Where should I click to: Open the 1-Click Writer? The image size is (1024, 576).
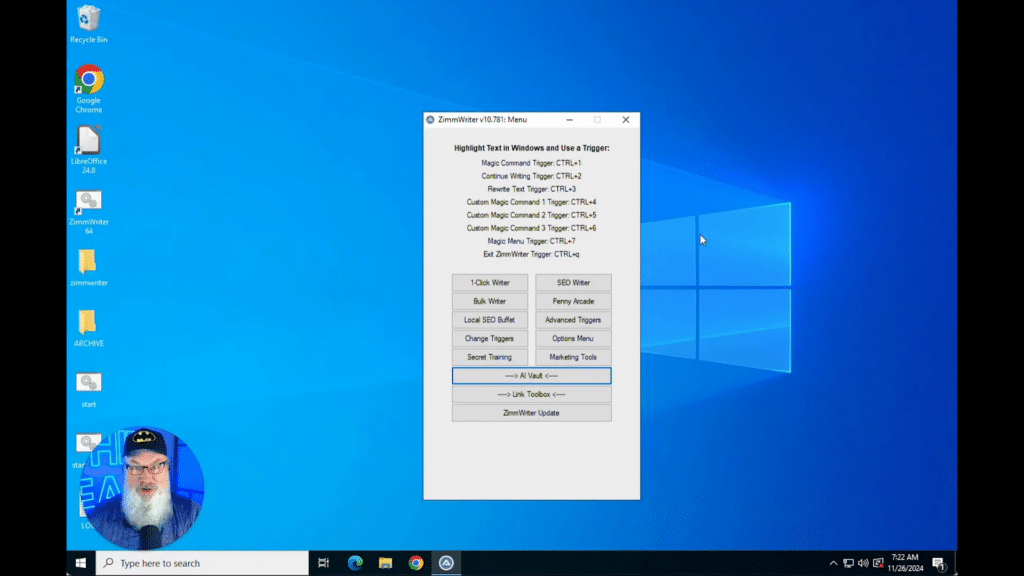490,283
